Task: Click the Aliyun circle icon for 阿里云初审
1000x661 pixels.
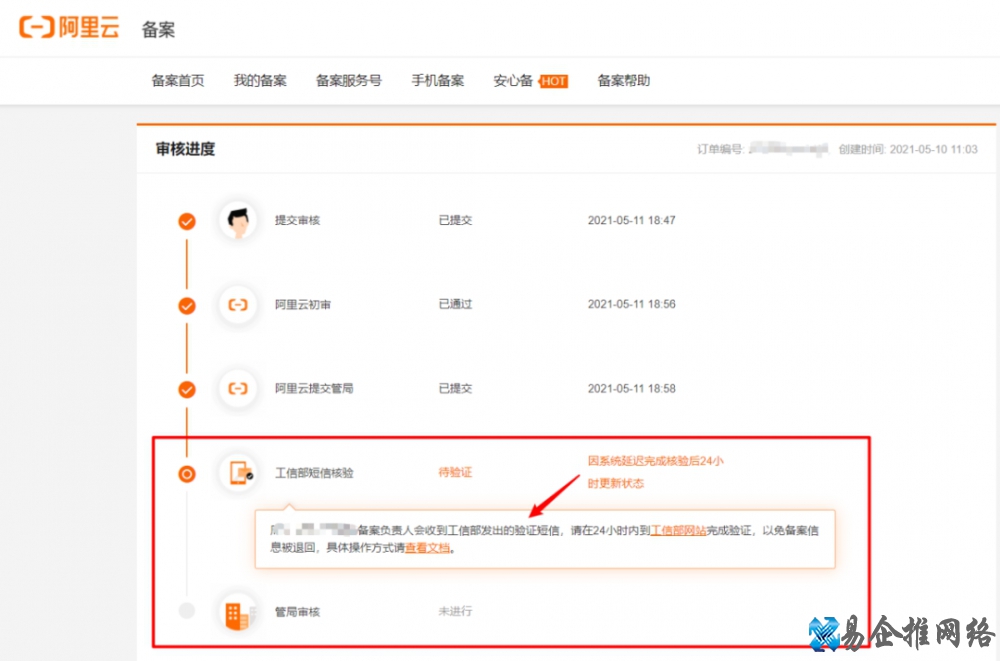Action: [x=237, y=305]
